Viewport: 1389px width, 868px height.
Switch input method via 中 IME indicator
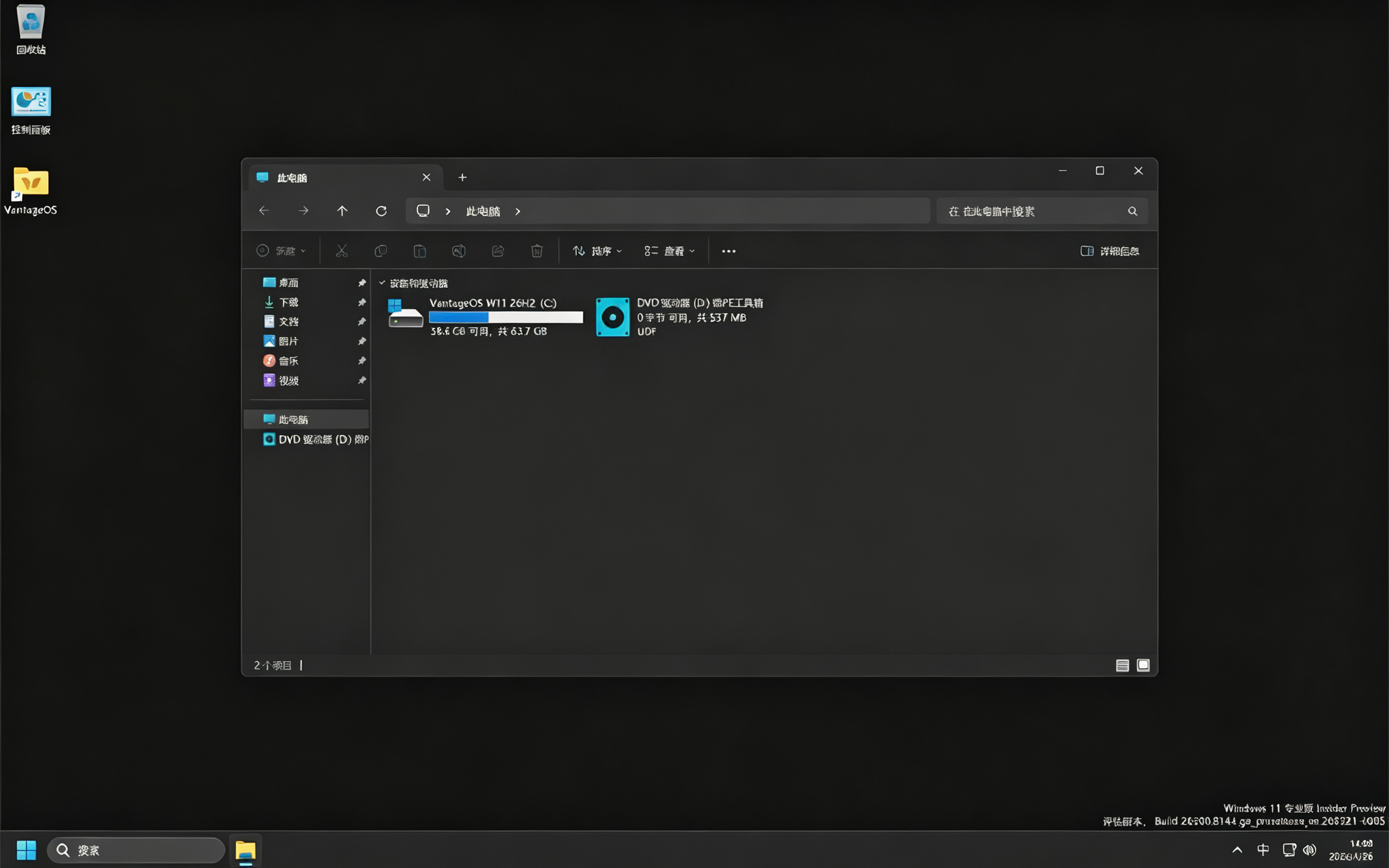[x=1263, y=850]
